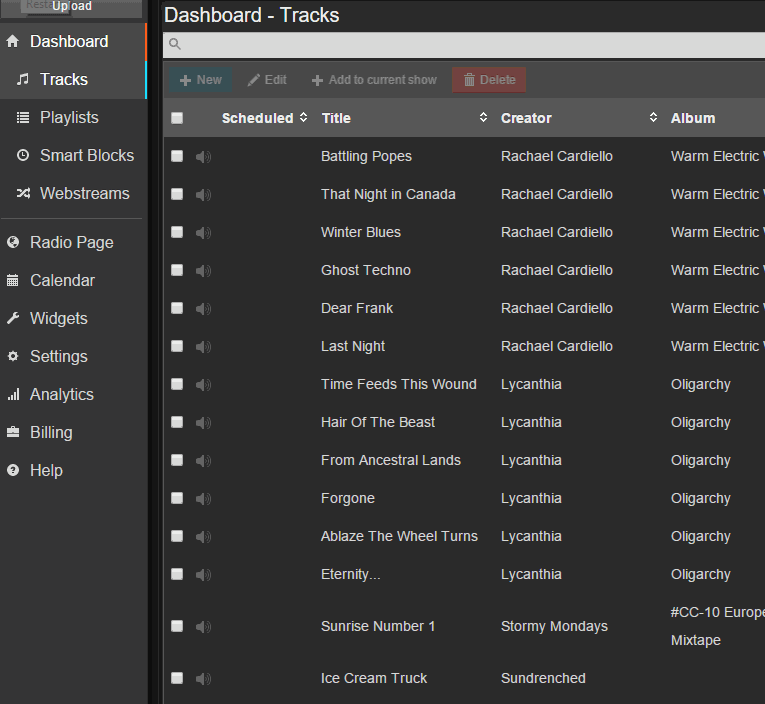Image resolution: width=765 pixels, height=704 pixels.
Task: Open the Analytics page
Action: coord(73,395)
